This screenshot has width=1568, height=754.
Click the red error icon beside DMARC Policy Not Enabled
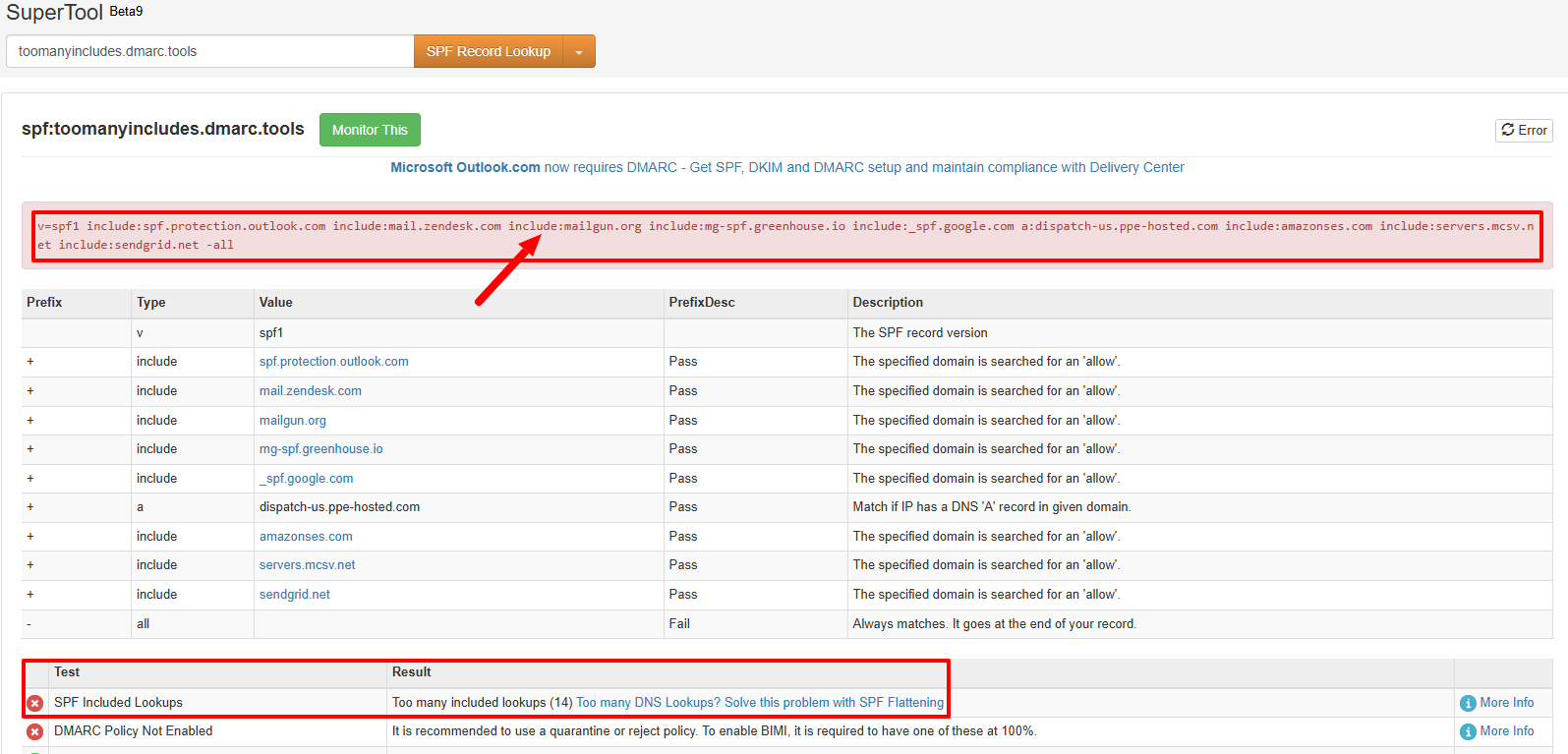(x=34, y=731)
